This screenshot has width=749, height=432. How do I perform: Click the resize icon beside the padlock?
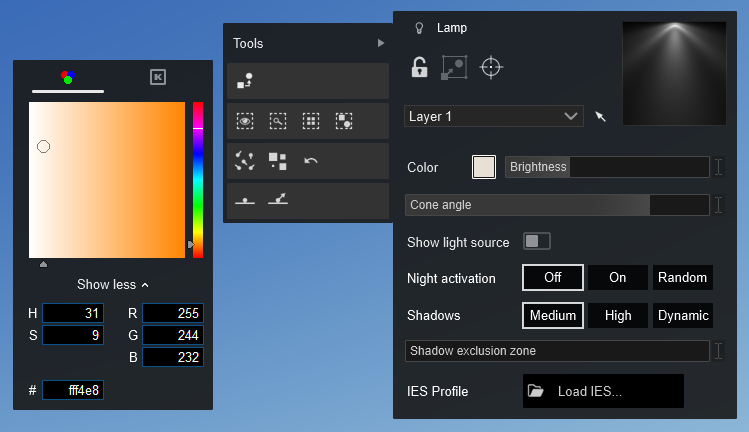(x=454, y=68)
